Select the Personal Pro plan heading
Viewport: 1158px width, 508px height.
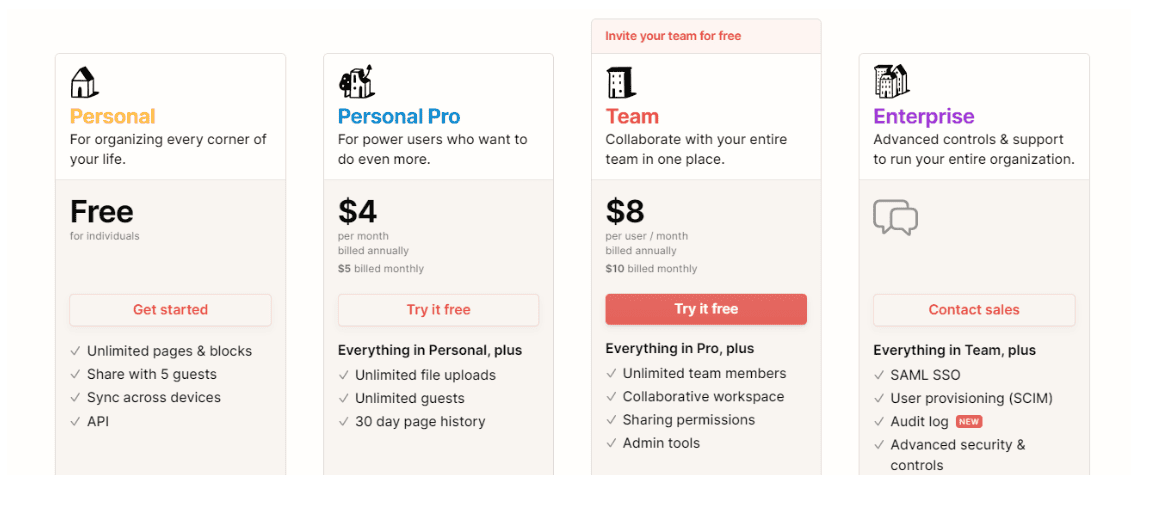point(399,117)
